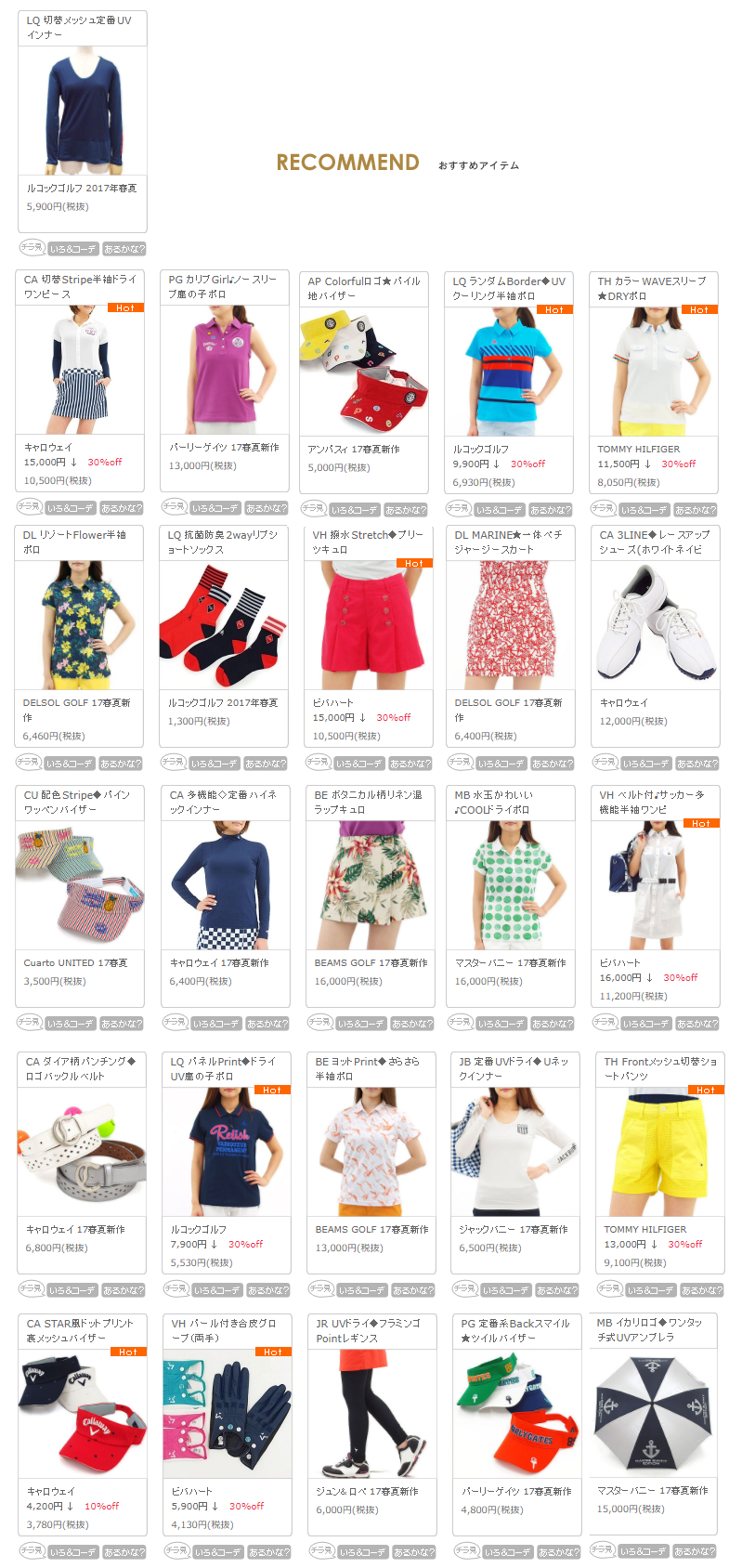Click あるかな? under PG purple sleeveless polo
The image size is (729, 1568).
pyautogui.click(x=267, y=508)
